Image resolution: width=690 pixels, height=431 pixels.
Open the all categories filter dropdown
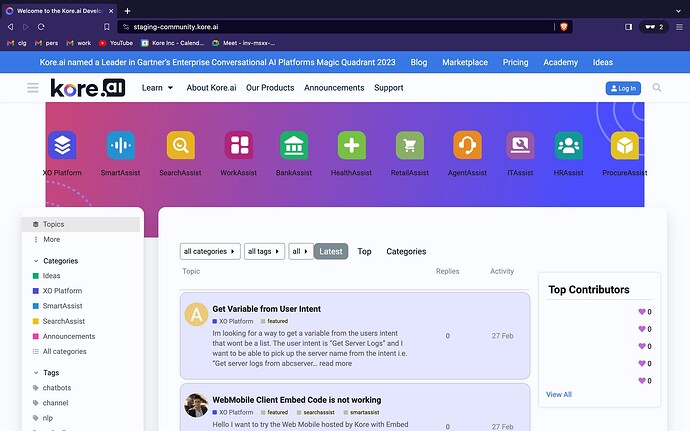coord(210,251)
